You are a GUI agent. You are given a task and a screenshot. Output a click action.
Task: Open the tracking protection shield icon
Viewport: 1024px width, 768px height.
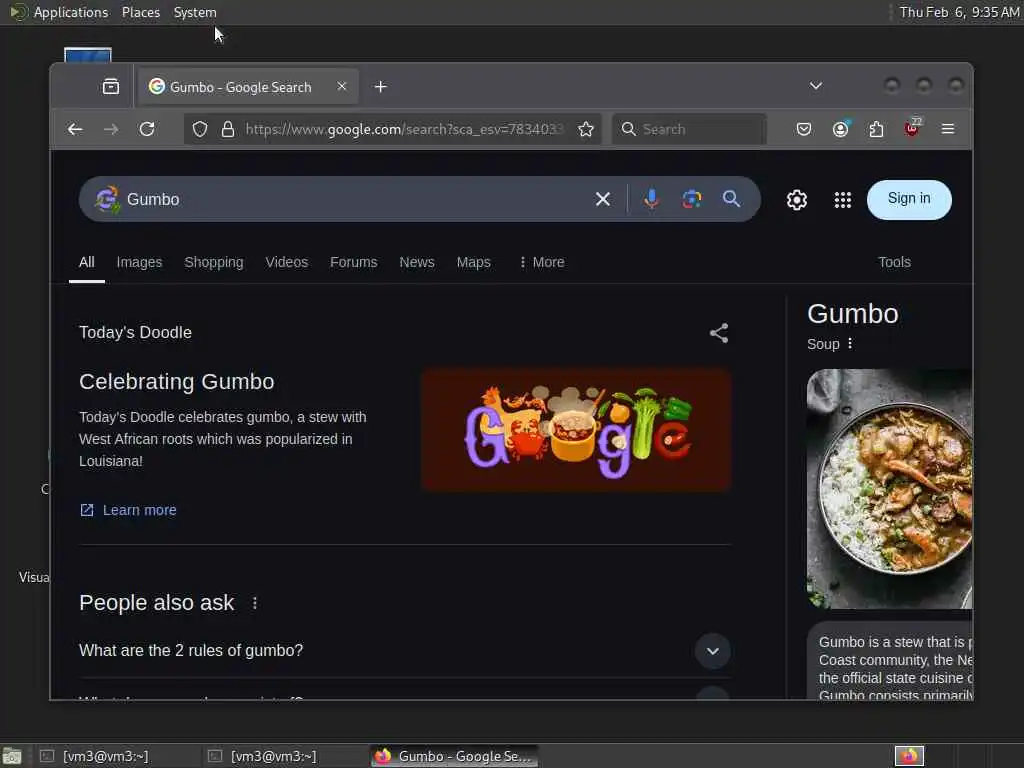(200, 129)
